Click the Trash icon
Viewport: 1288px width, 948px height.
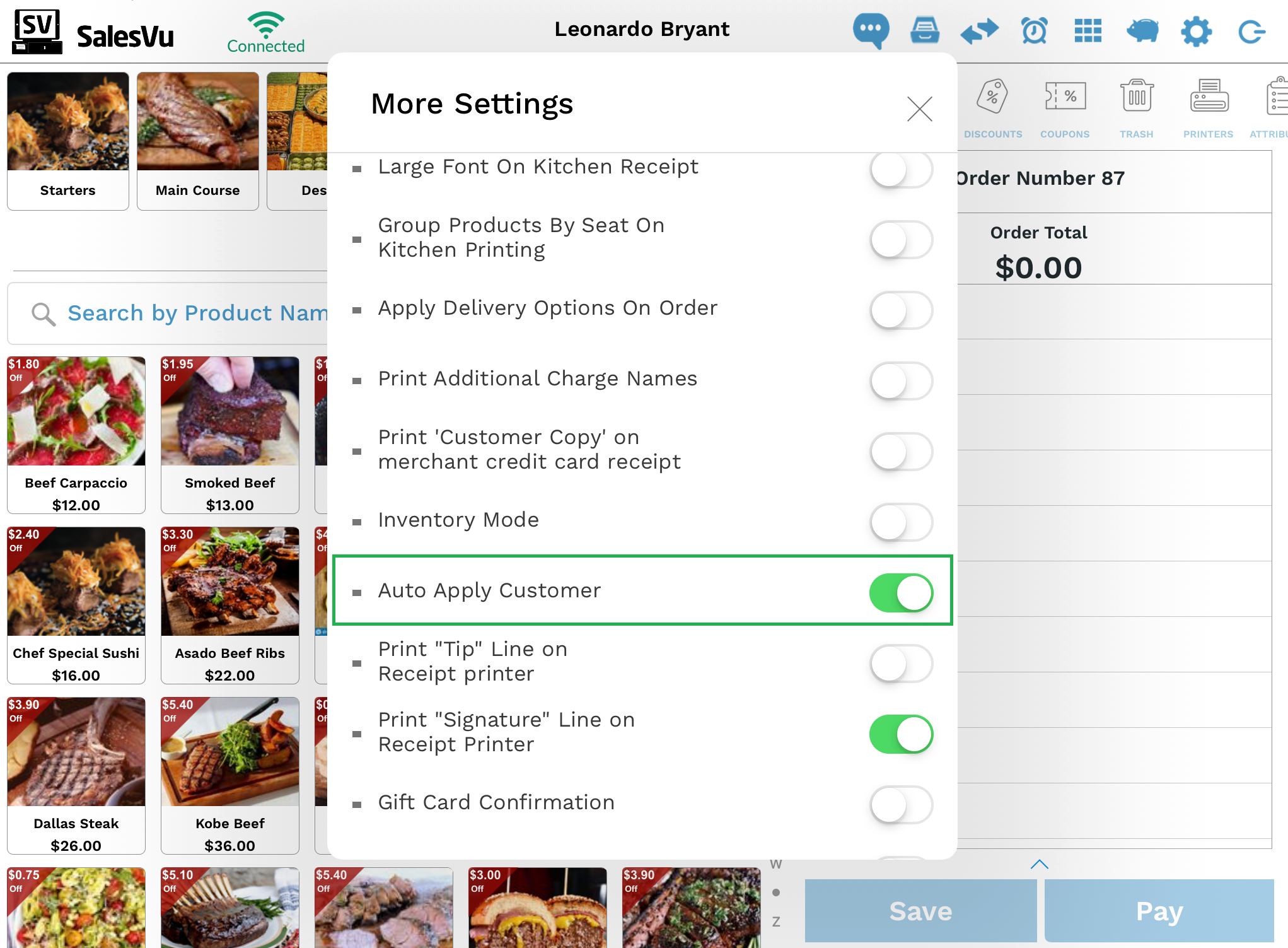tap(1137, 108)
